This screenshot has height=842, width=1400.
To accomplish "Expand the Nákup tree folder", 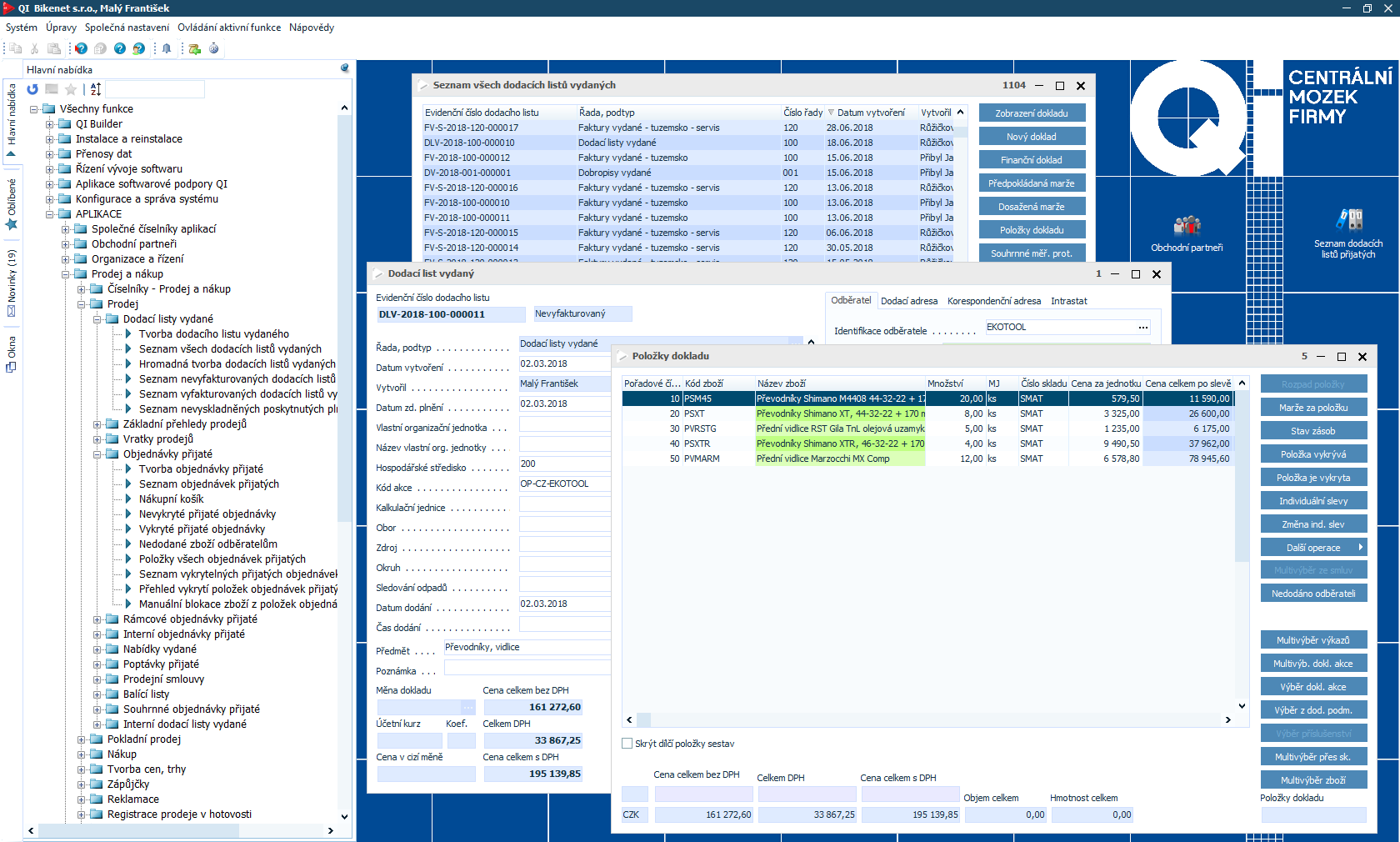I will (82, 754).
